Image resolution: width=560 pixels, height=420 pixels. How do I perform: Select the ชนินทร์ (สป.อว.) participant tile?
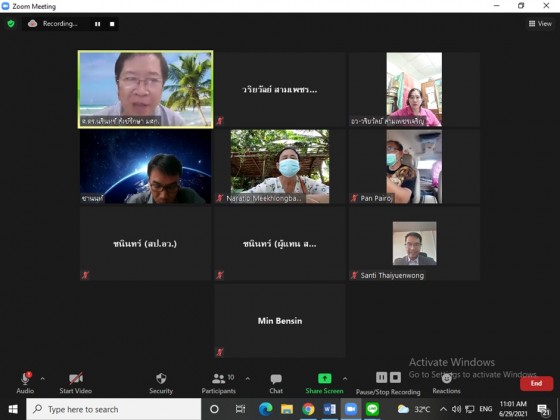tap(146, 244)
